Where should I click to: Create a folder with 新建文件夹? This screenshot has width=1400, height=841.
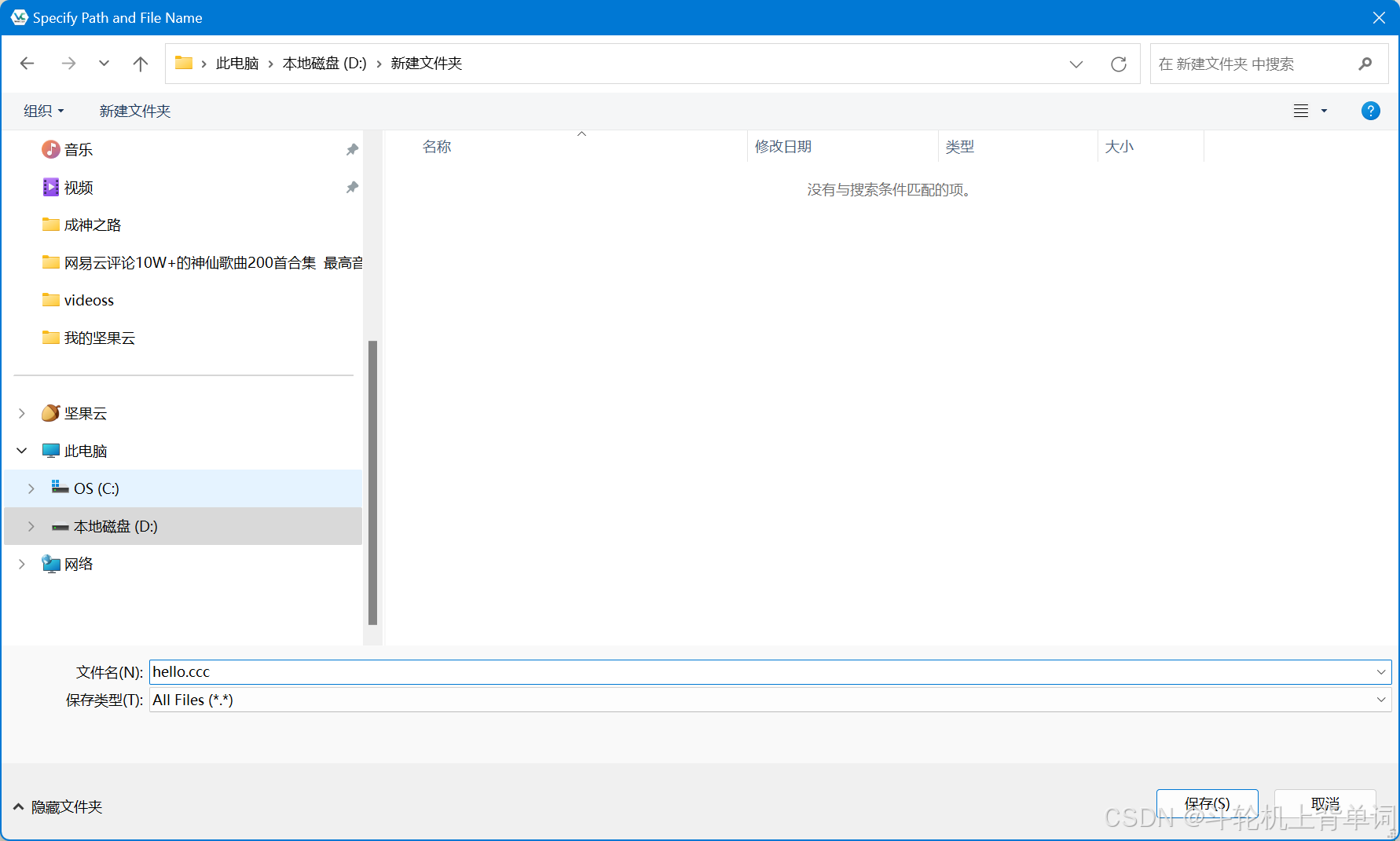134,110
